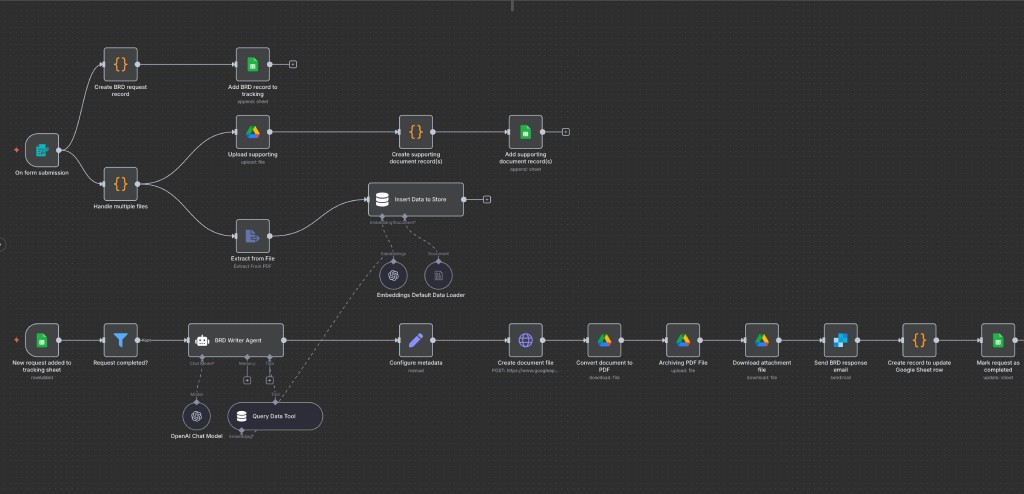Open the Configure metadata edit node
Image resolution: width=1024 pixels, height=494 pixels.
(416, 340)
